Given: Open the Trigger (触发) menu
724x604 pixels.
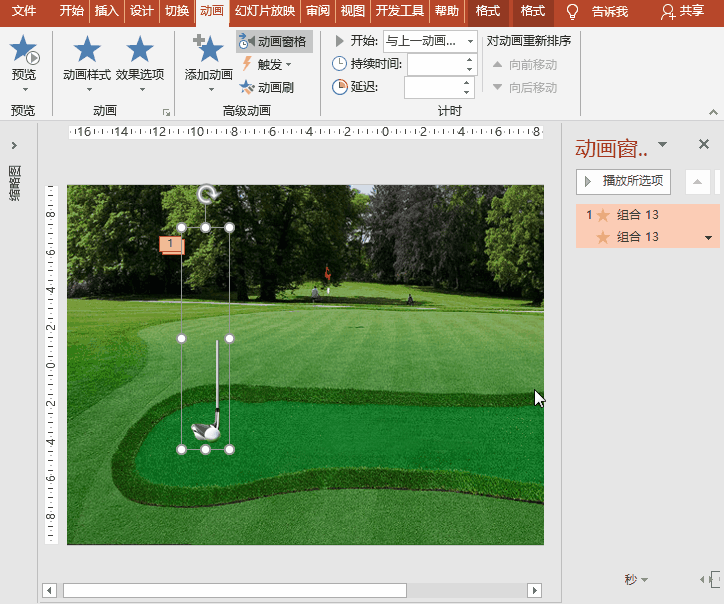Looking at the screenshot, I should click(267, 65).
